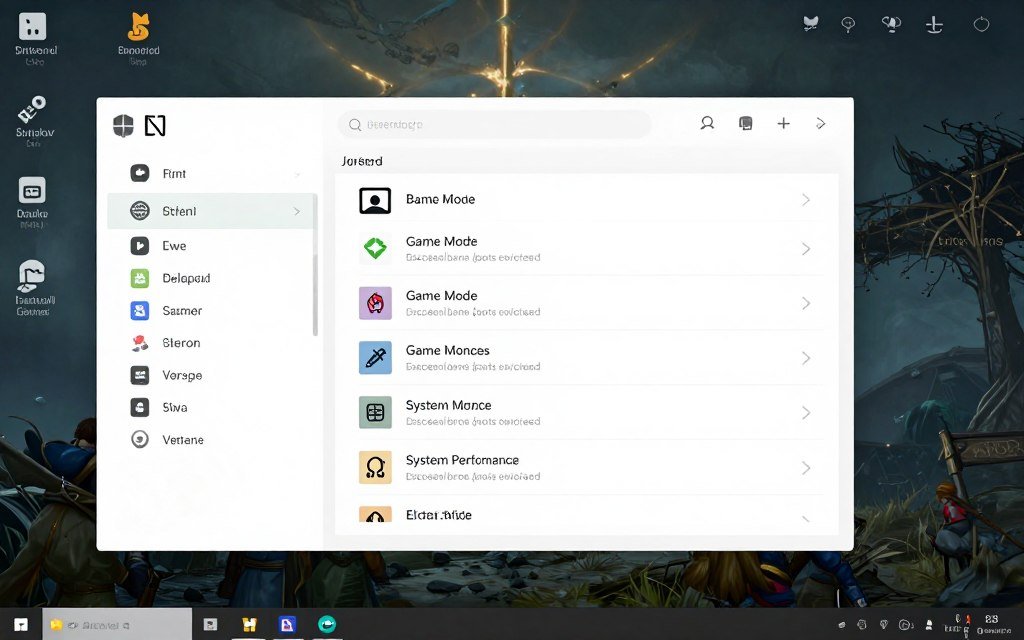
Task: Expand the Stfenl sidebar entry chevron
Action: 298,211
